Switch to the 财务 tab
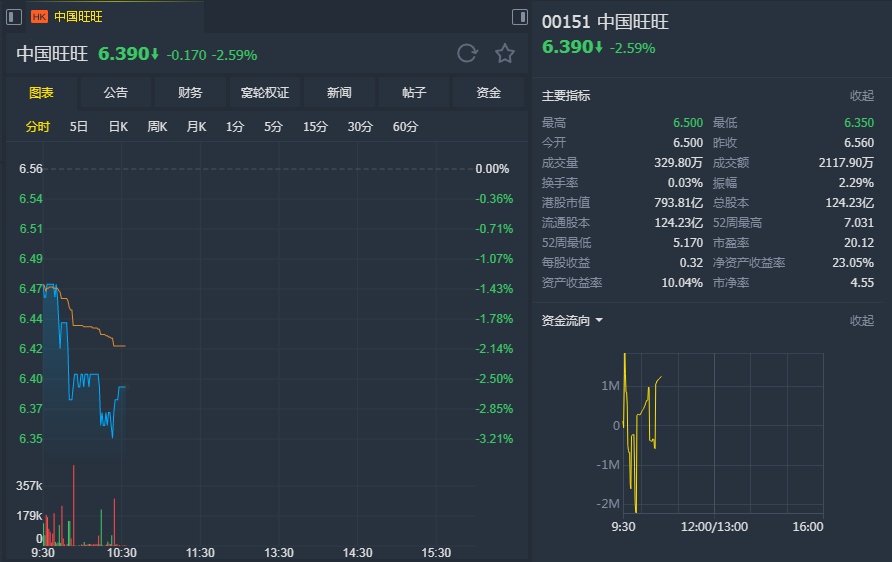 (190, 93)
